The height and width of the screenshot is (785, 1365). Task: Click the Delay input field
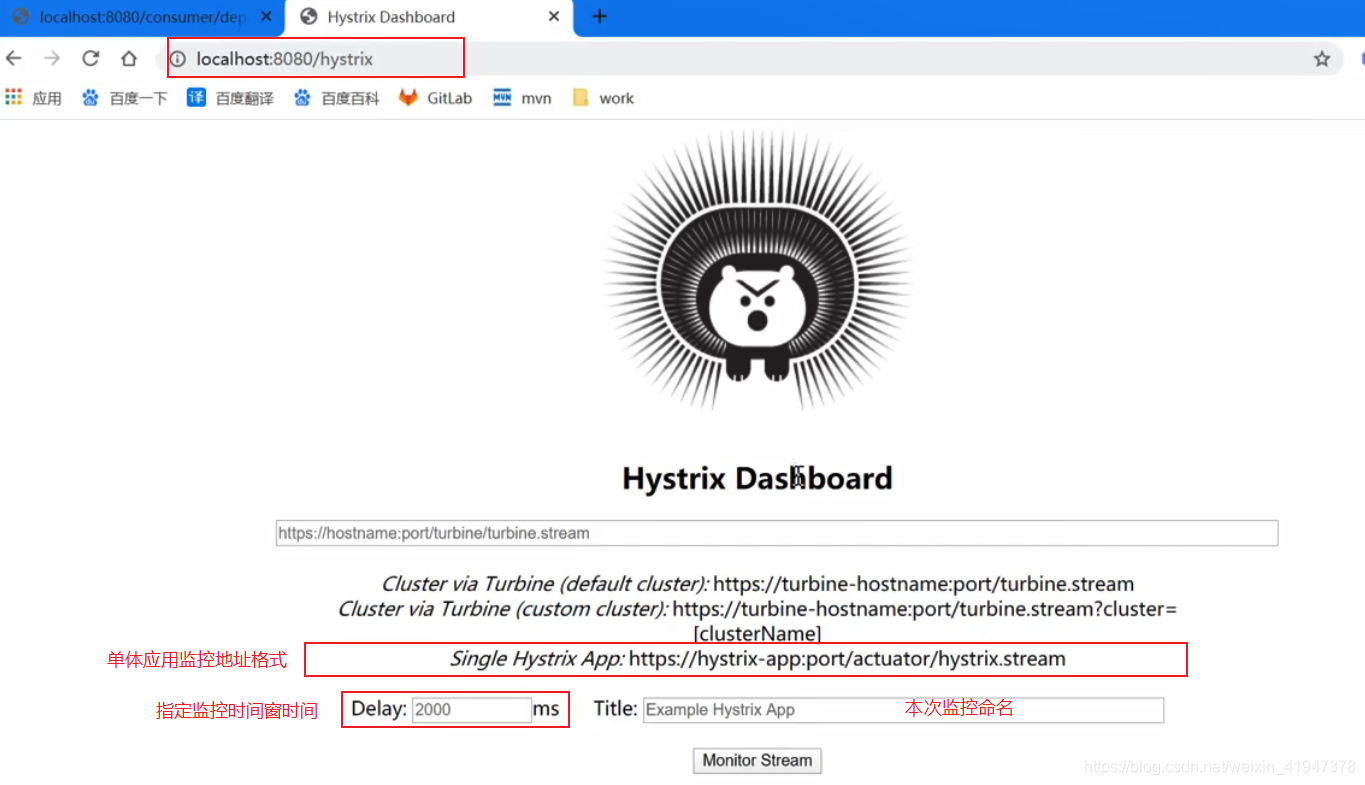coord(471,710)
